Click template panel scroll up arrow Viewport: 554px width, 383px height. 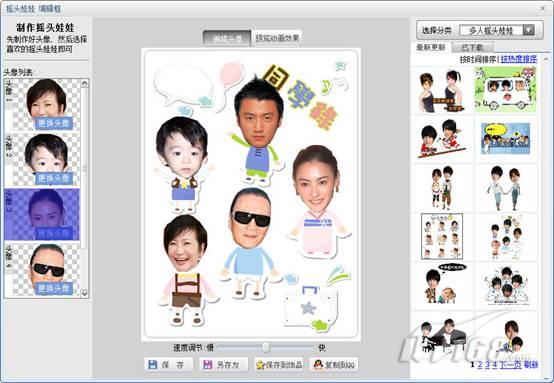point(546,59)
